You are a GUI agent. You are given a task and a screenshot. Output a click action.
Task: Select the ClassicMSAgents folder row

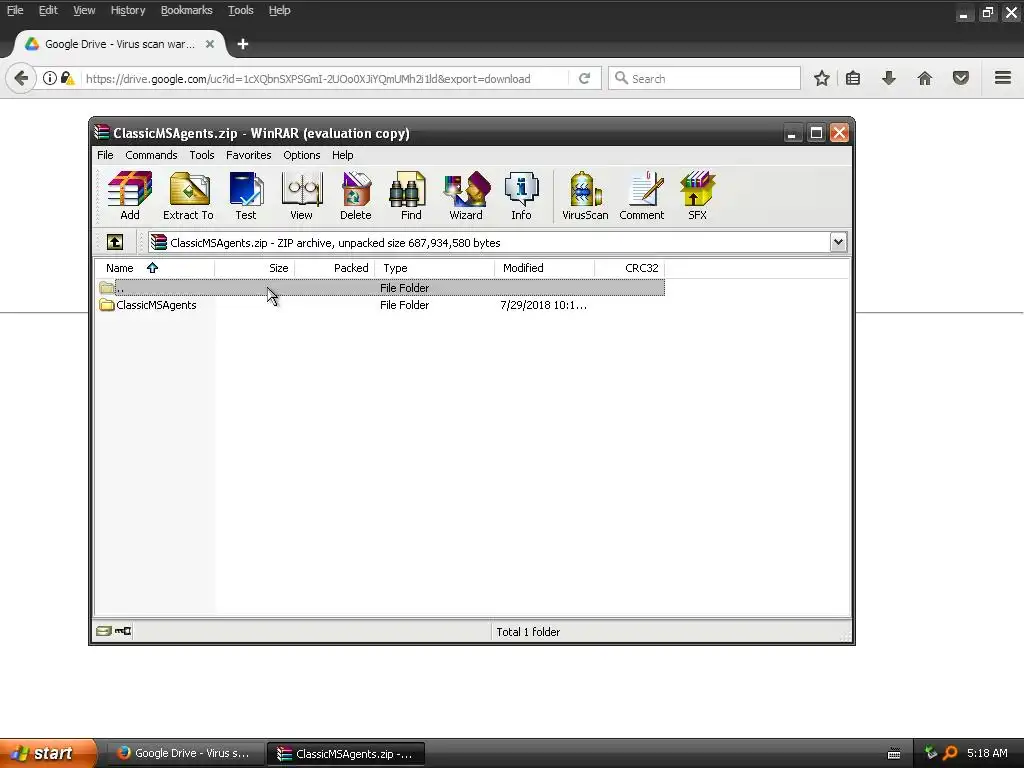point(380,305)
